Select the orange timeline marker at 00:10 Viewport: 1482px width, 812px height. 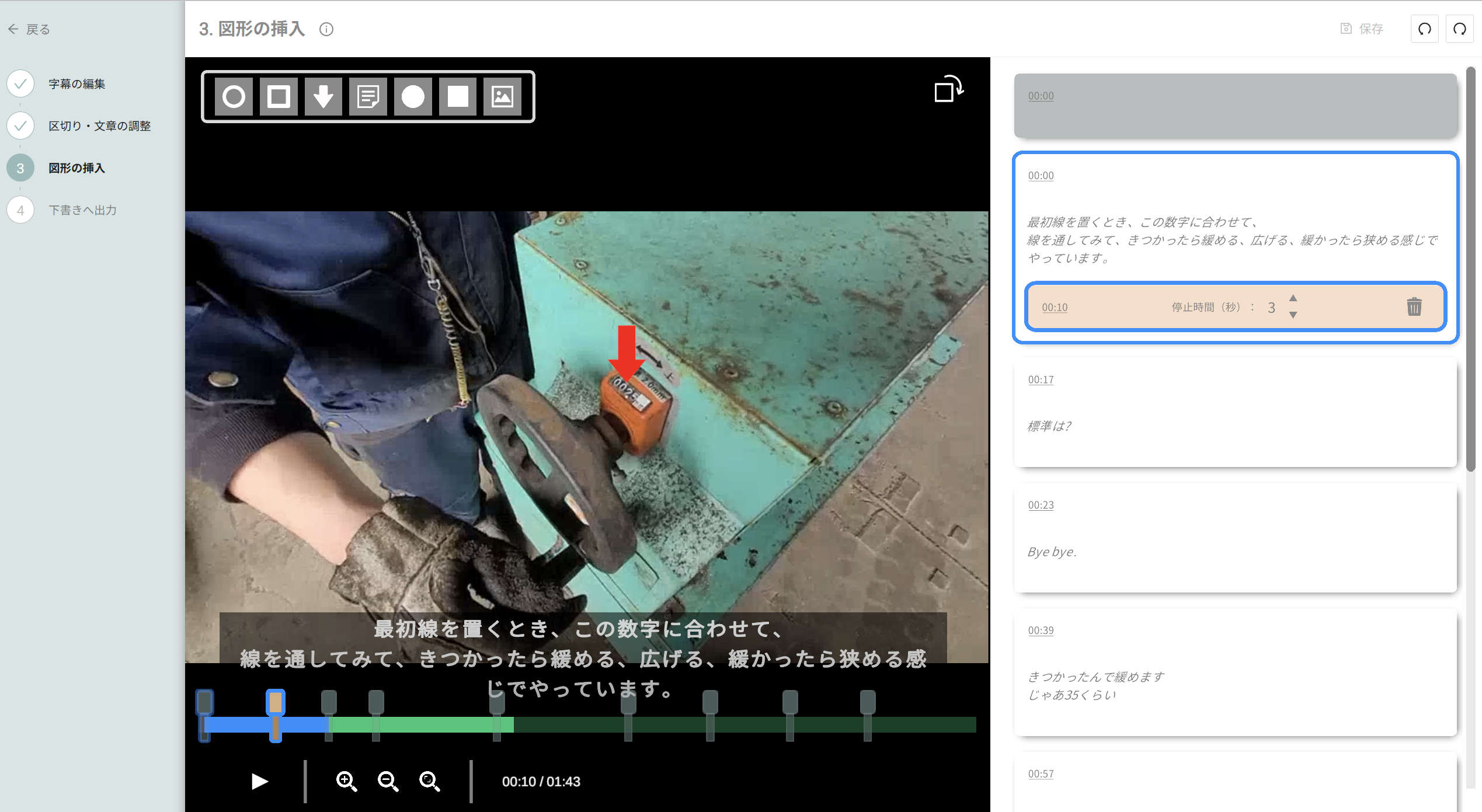[x=276, y=703]
